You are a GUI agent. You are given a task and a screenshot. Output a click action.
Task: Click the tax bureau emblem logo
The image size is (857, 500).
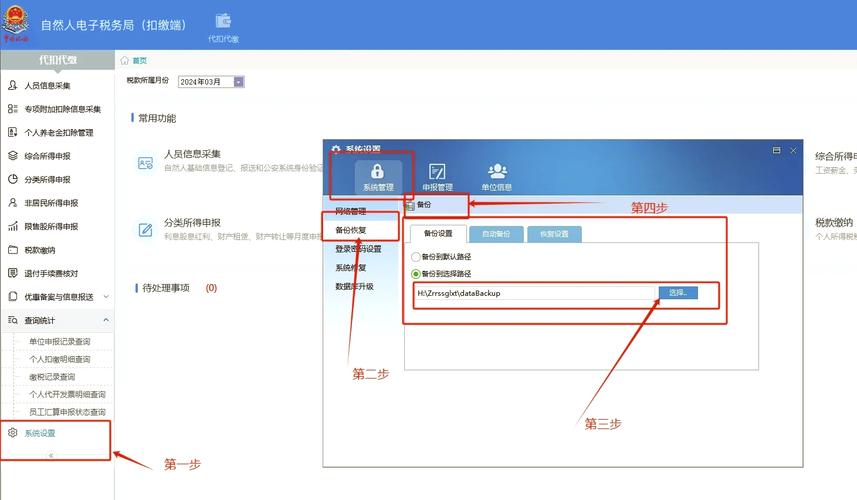15,21
